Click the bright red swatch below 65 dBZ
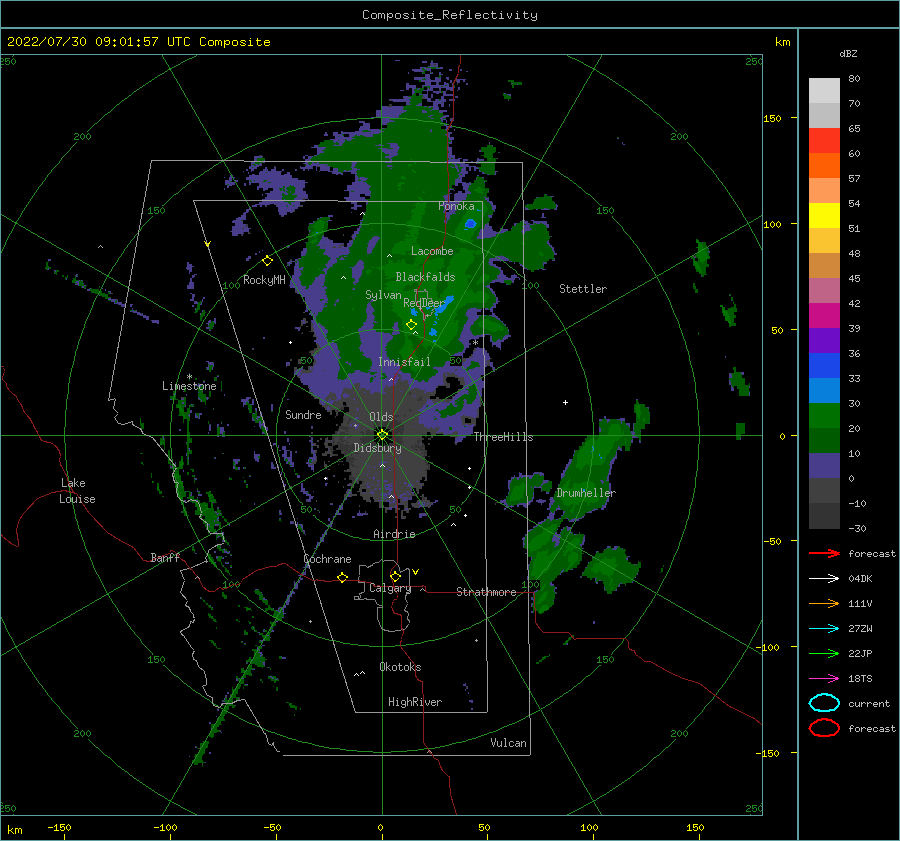Viewport: 900px width, 841px height. 824,141
